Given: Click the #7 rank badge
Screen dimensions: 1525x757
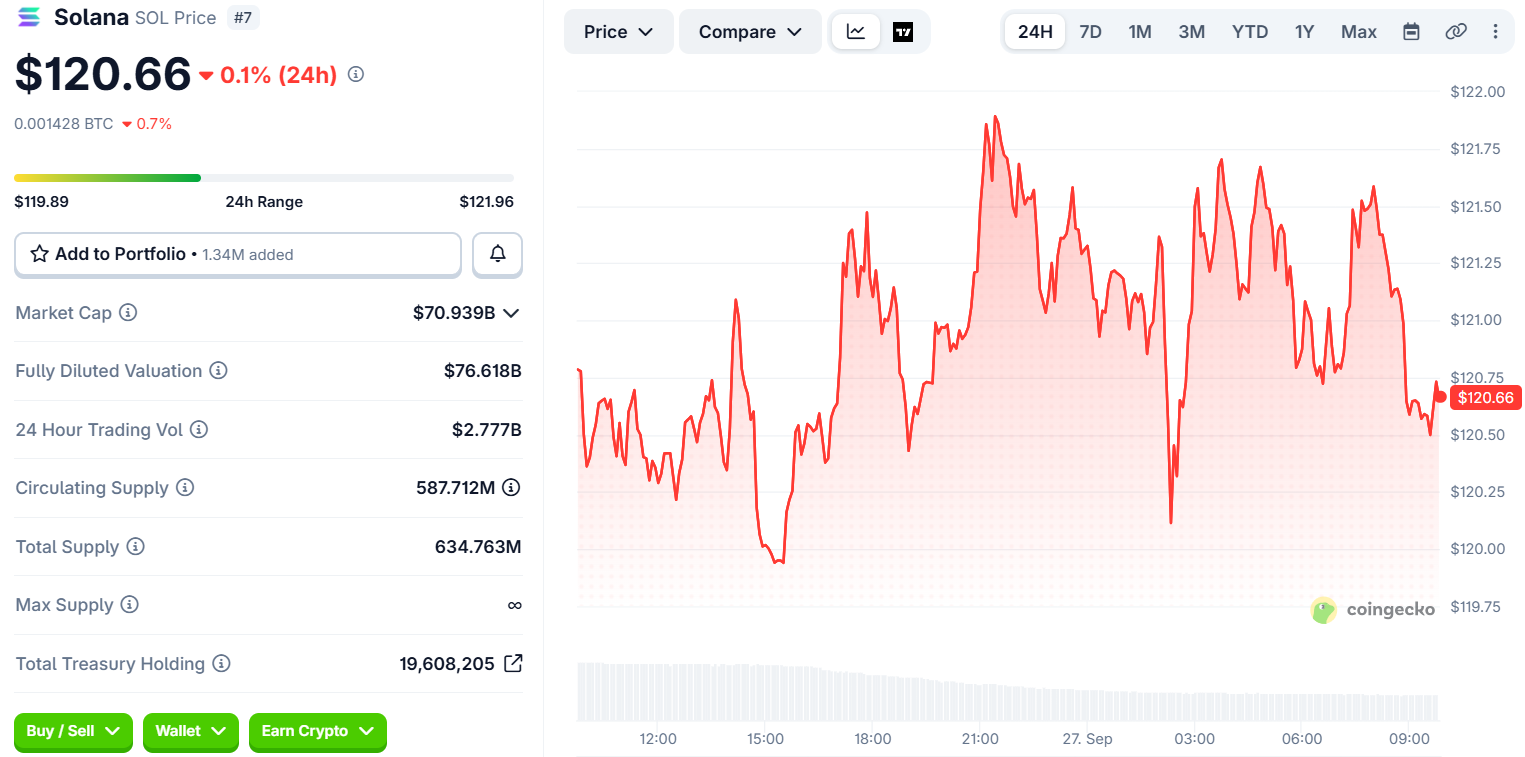Looking at the screenshot, I should click(x=241, y=17).
